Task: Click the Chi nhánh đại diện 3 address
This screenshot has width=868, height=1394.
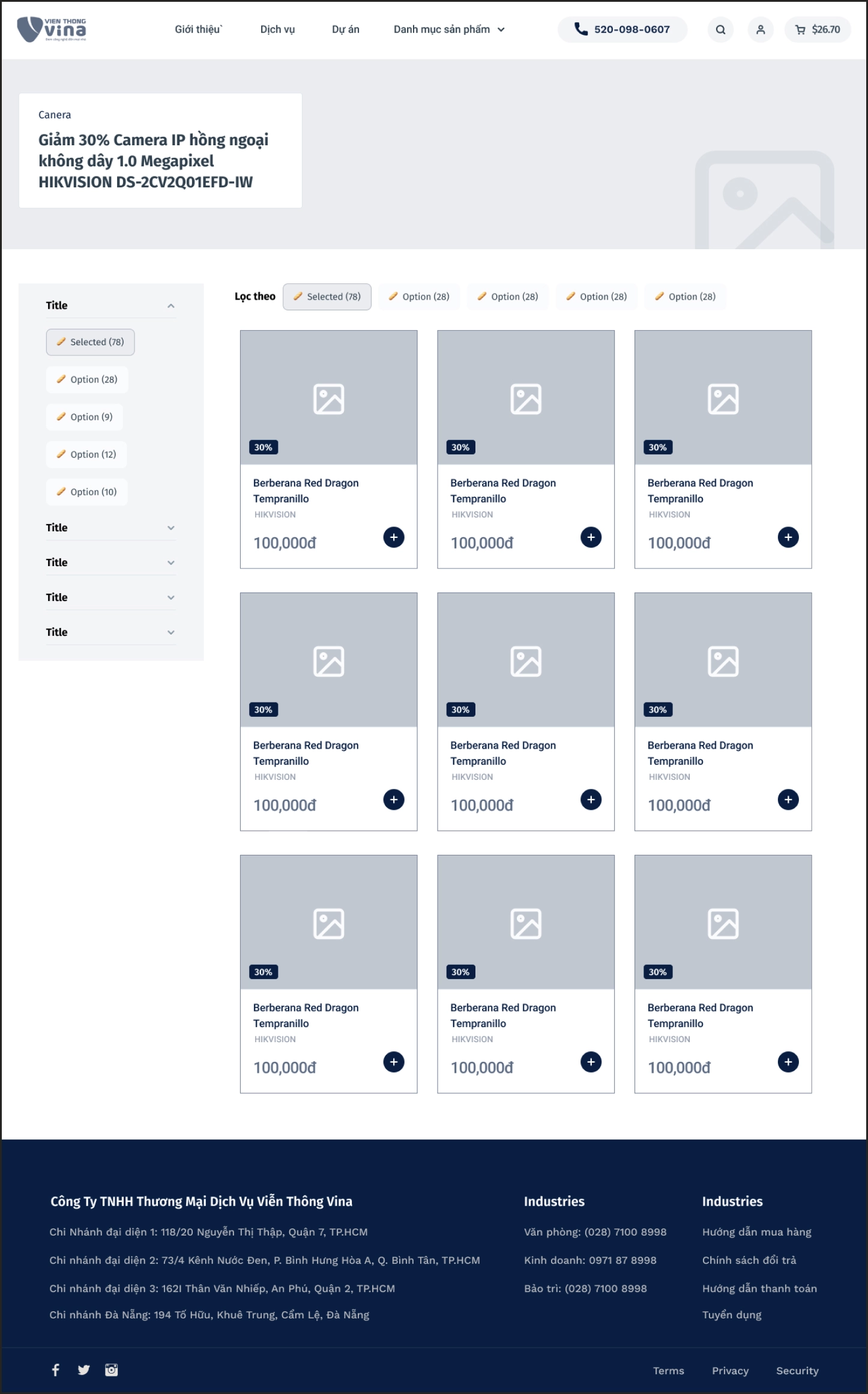Action: point(222,1288)
